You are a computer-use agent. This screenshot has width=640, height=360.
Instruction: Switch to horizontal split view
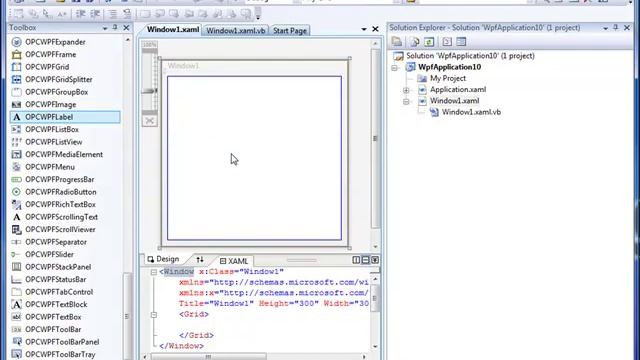tap(365, 260)
